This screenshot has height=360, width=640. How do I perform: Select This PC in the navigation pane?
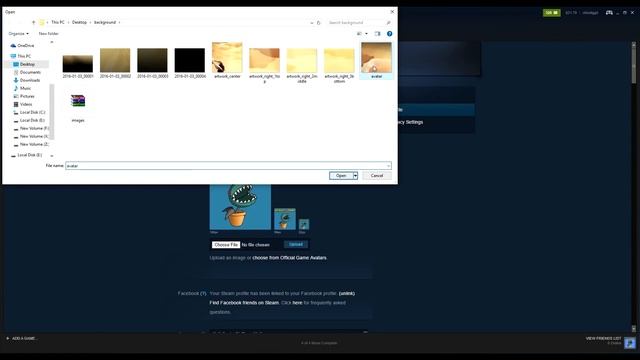pos(24,56)
